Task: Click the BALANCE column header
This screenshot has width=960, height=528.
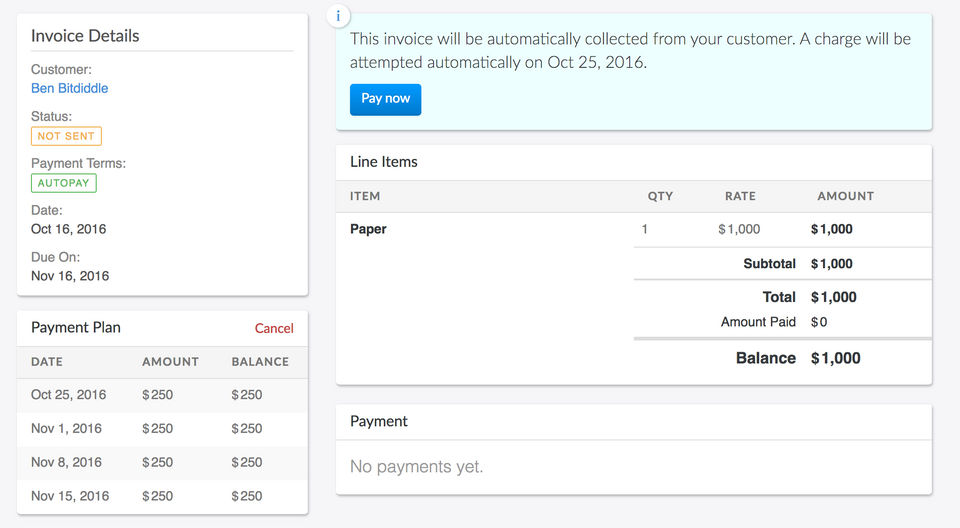Action: pyautogui.click(x=260, y=362)
